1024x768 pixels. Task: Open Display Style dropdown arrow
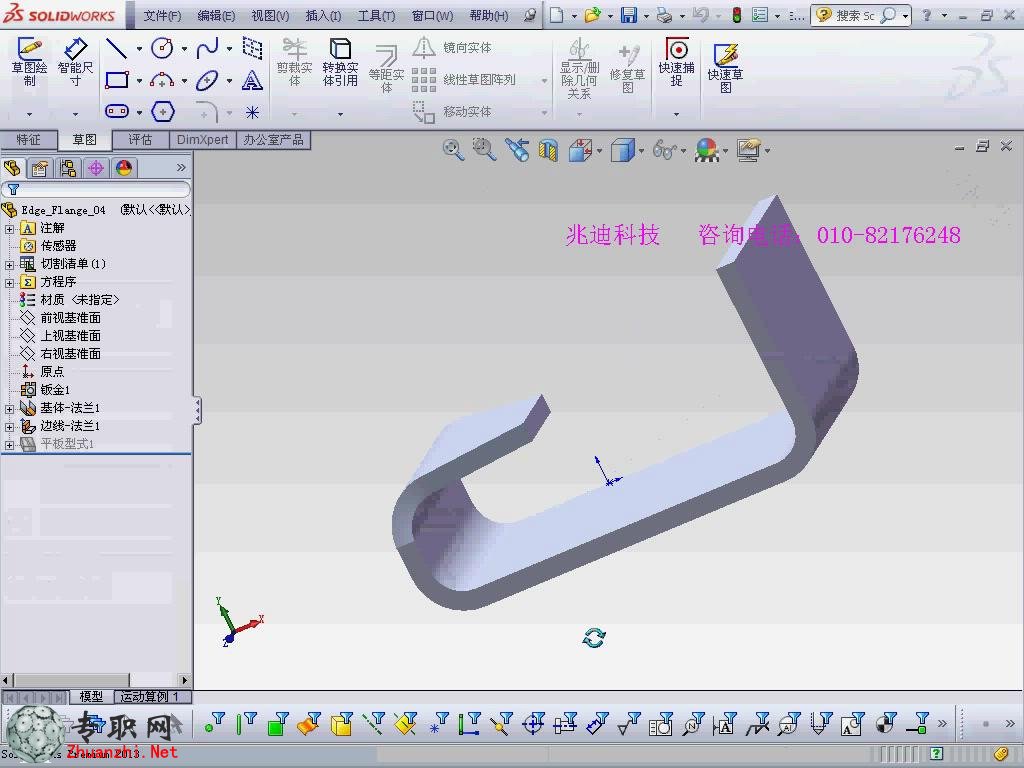pyautogui.click(x=641, y=151)
